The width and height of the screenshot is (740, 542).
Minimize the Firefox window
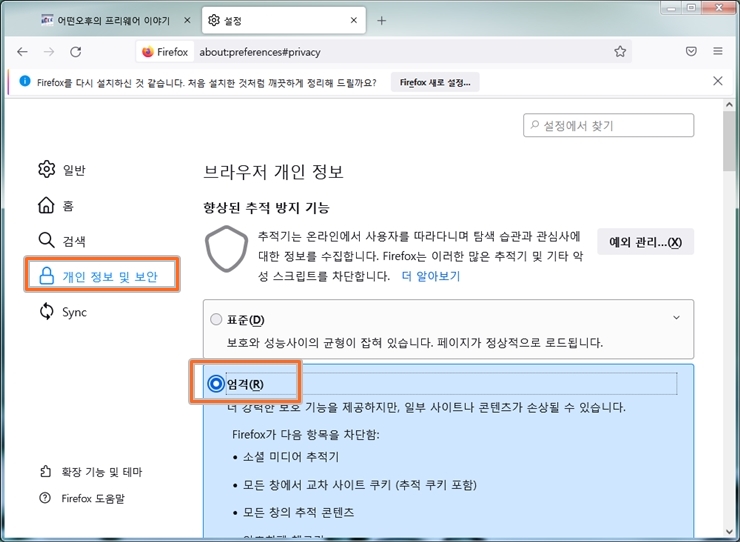pos(671,8)
